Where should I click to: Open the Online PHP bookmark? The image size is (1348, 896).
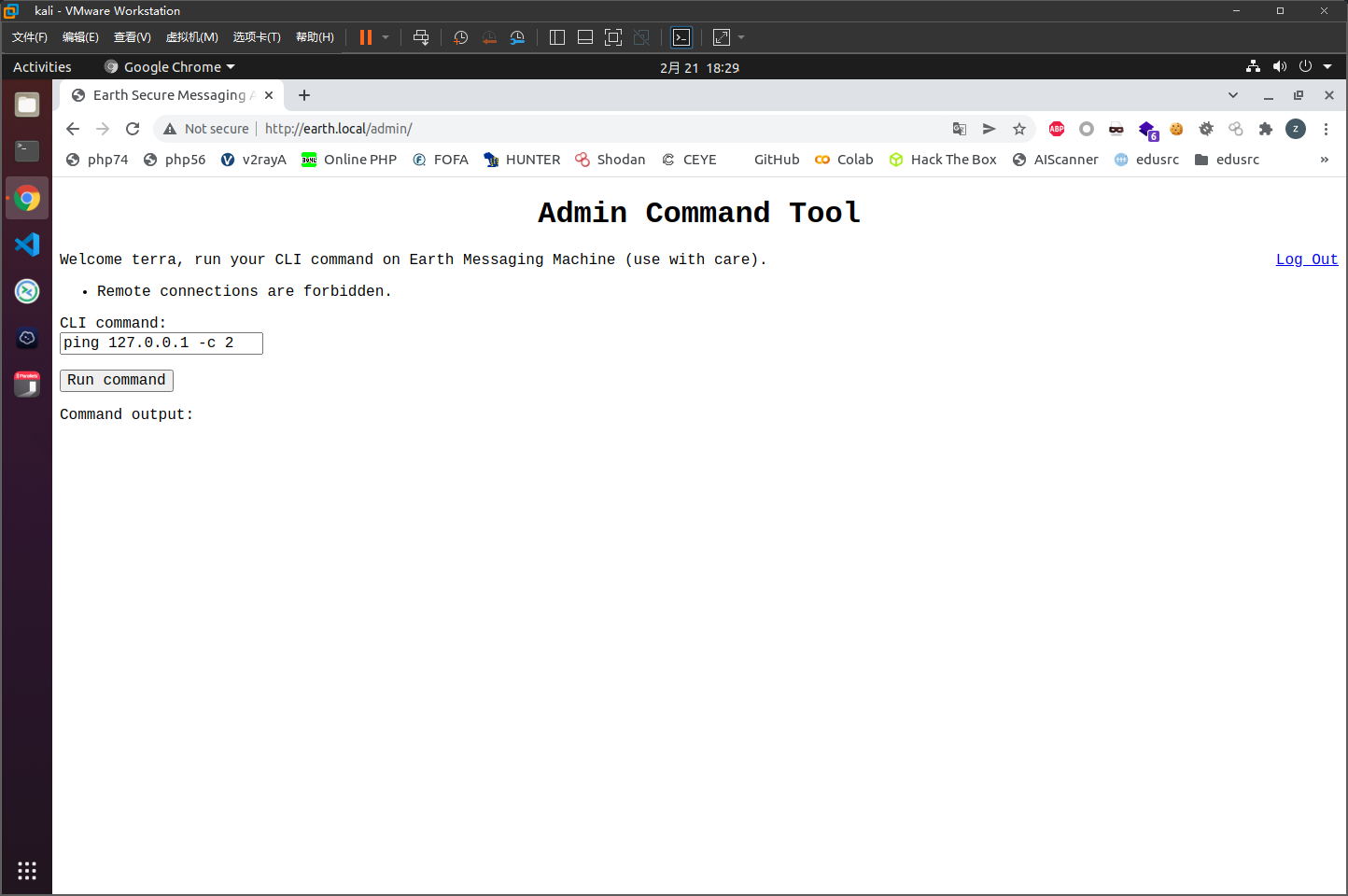[x=349, y=160]
